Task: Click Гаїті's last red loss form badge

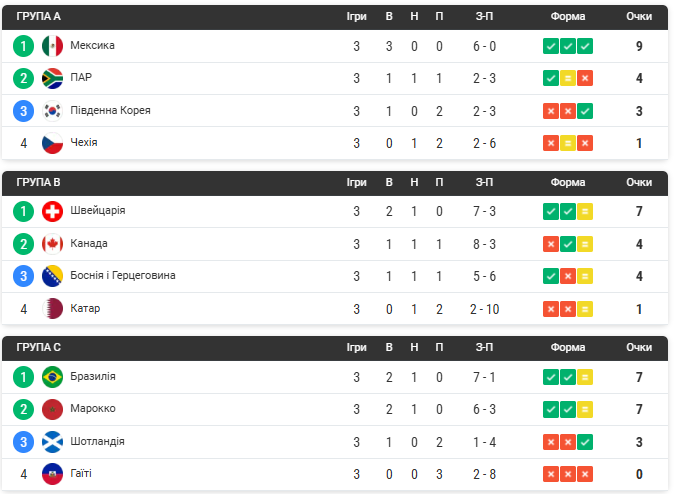Action: click(x=585, y=474)
